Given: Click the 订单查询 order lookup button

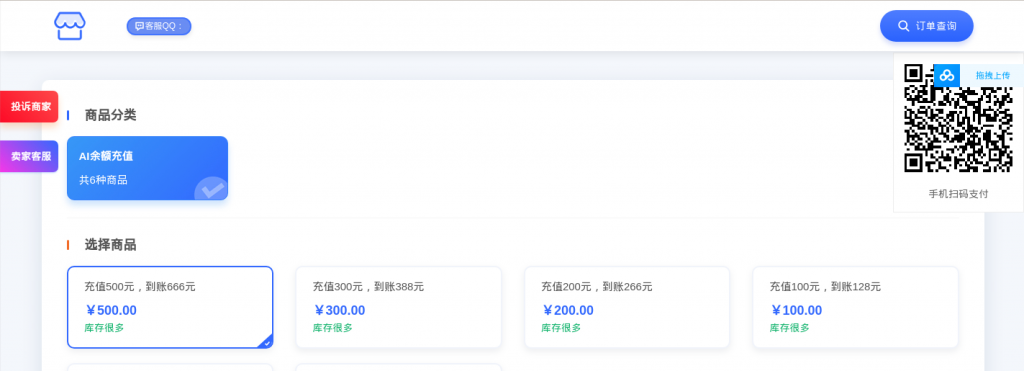Looking at the screenshot, I should 927,26.
